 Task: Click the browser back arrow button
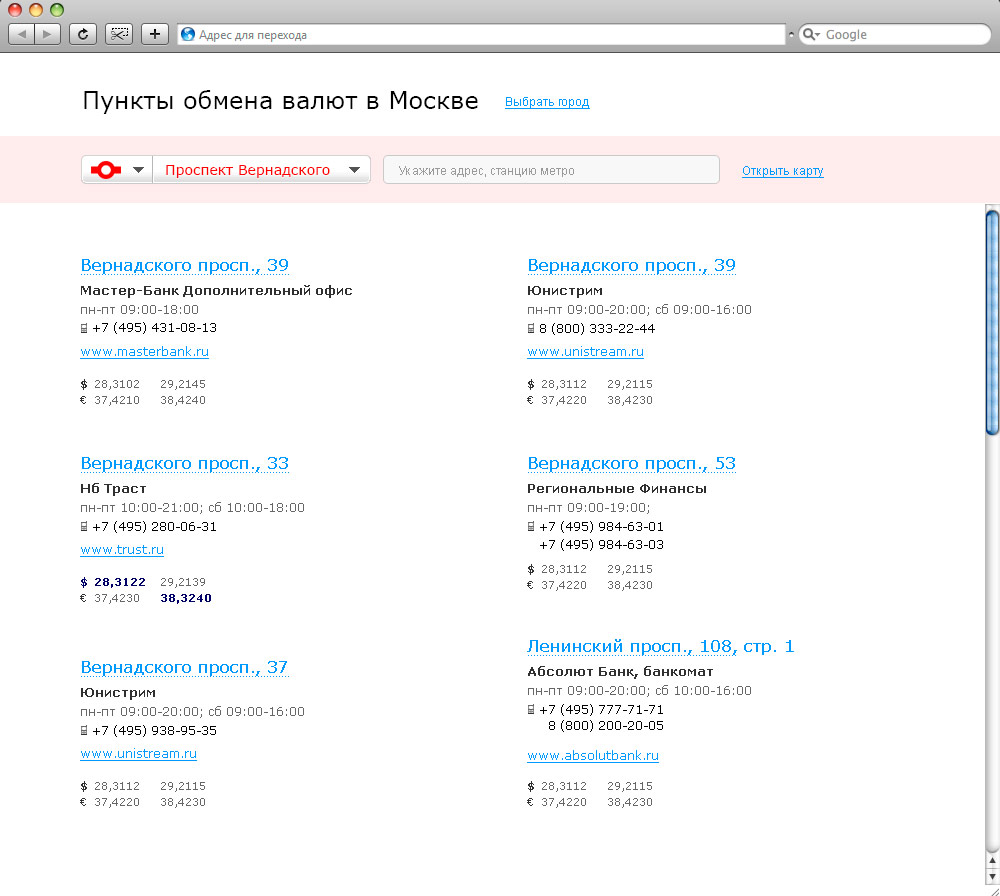22,34
